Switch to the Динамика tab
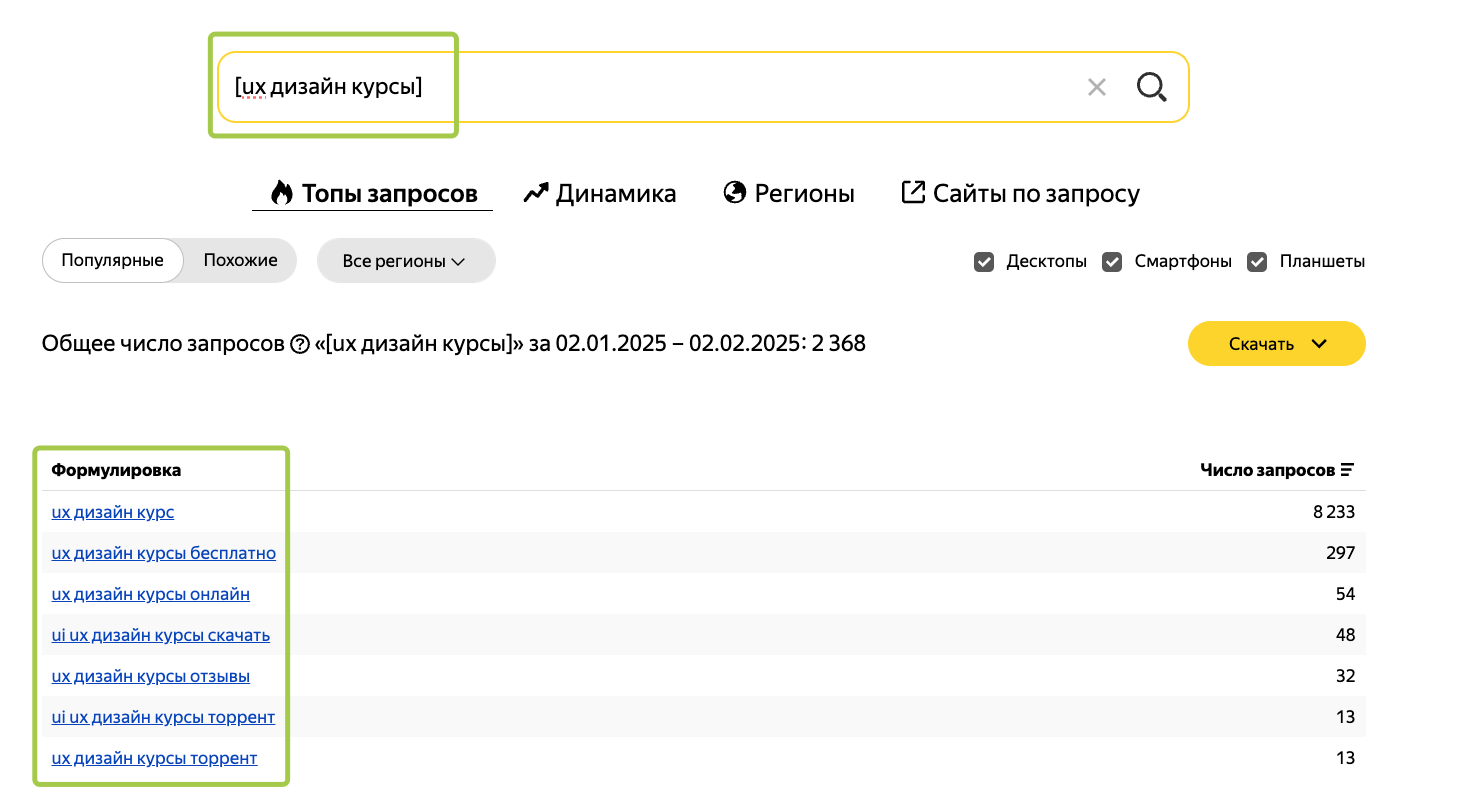The image size is (1471, 799). point(600,193)
